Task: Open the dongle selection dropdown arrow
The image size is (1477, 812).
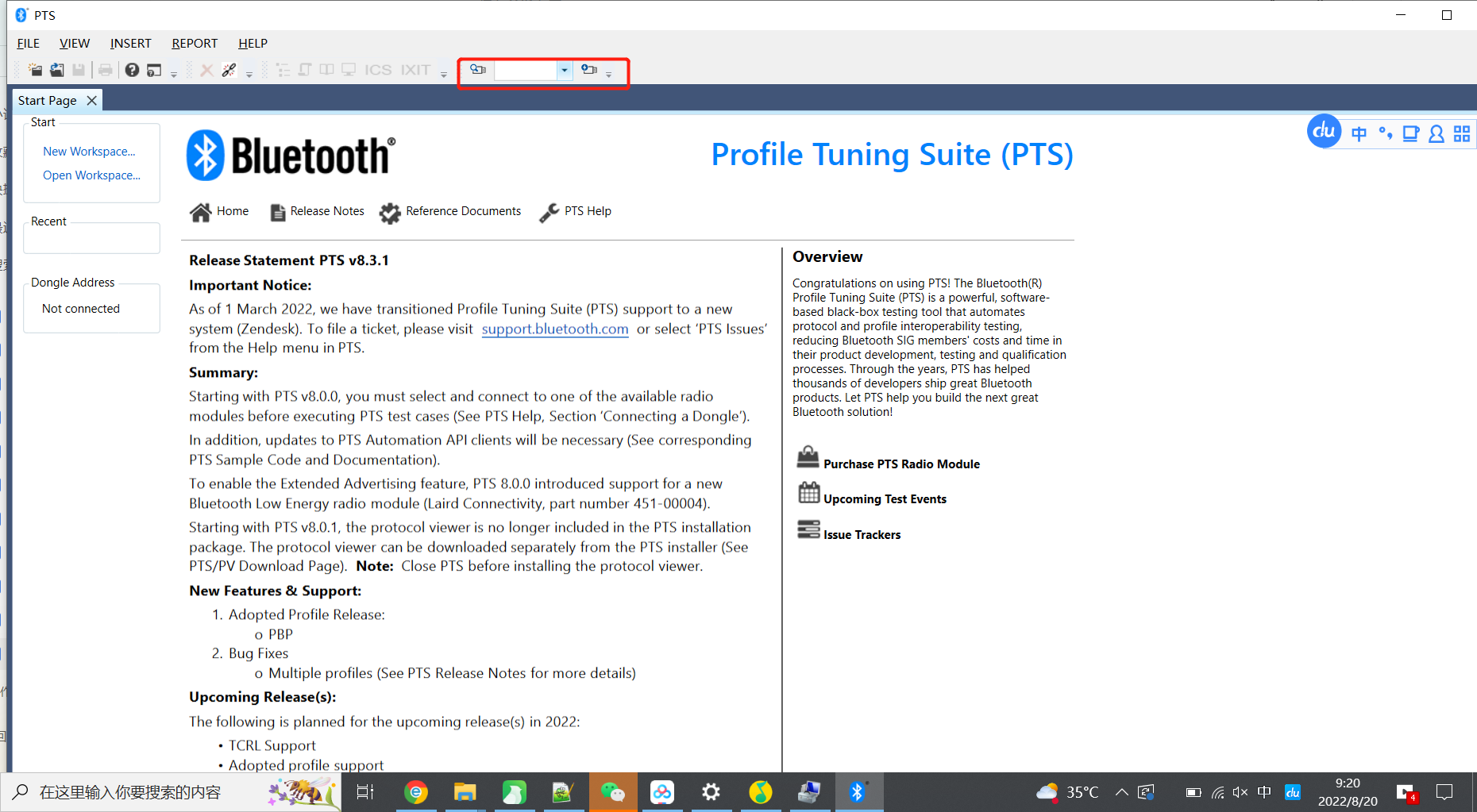Action: [564, 70]
